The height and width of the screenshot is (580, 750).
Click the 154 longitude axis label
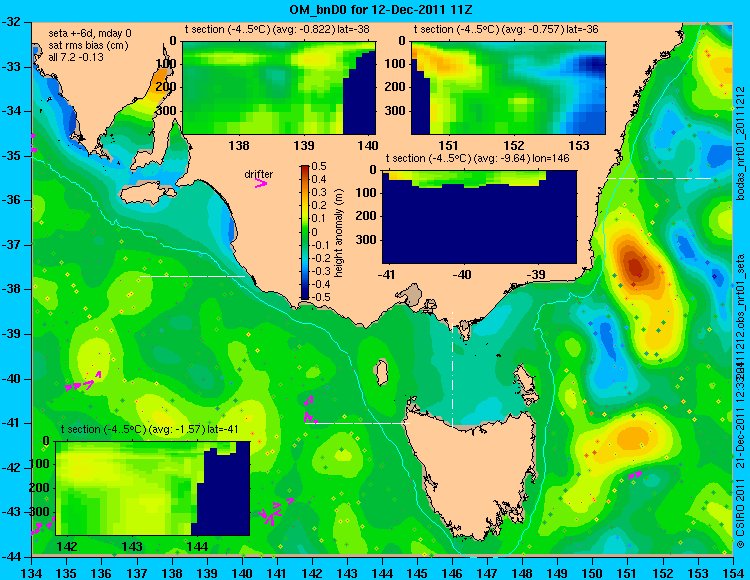[x=732, y=573]
